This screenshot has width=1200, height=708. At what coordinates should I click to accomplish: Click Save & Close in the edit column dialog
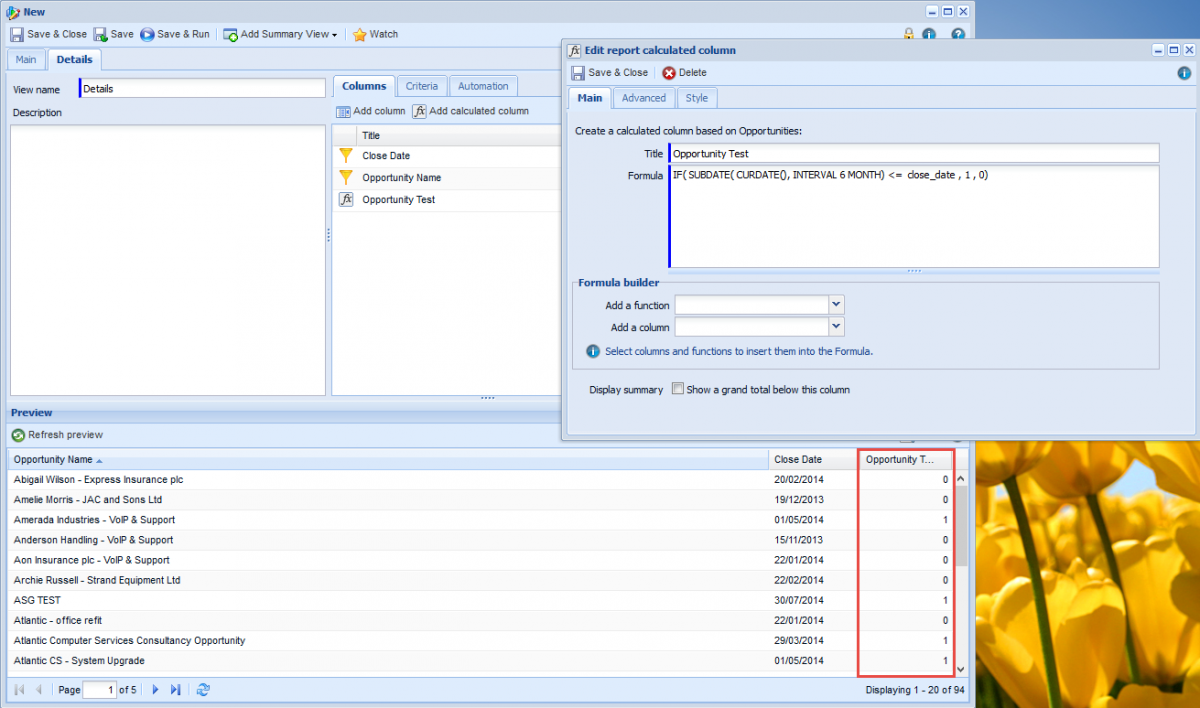tap(609, 73)
